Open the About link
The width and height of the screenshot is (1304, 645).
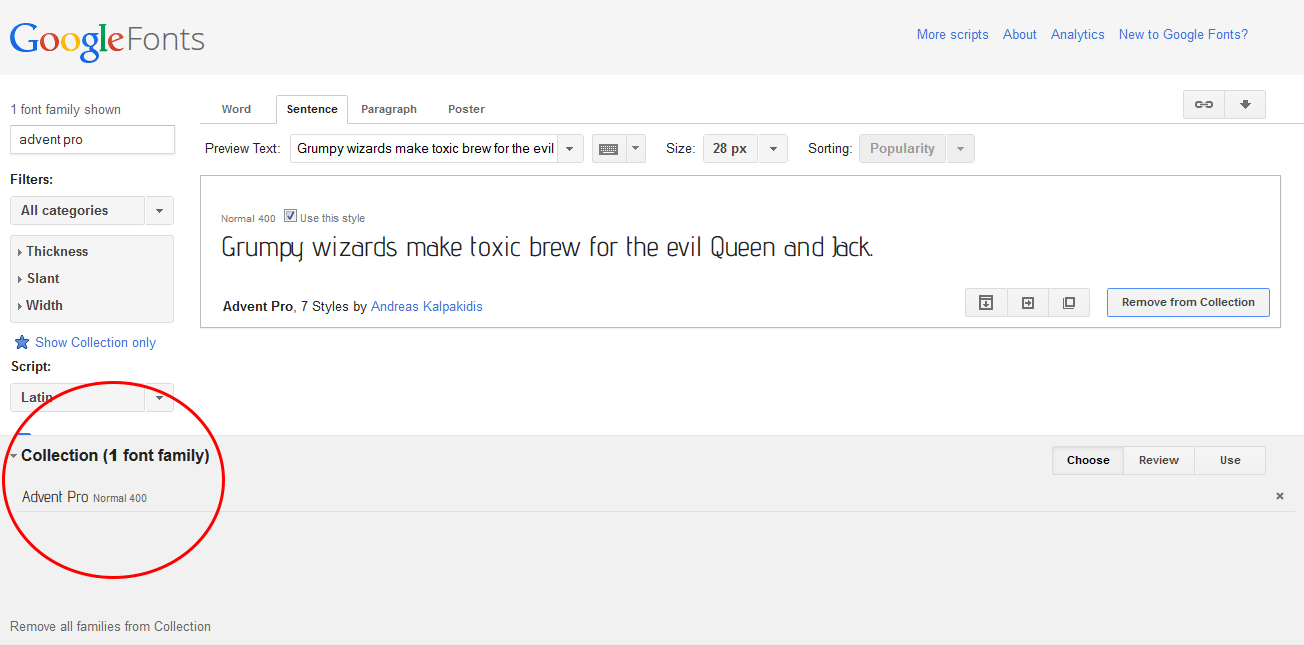pos(1020,34)
